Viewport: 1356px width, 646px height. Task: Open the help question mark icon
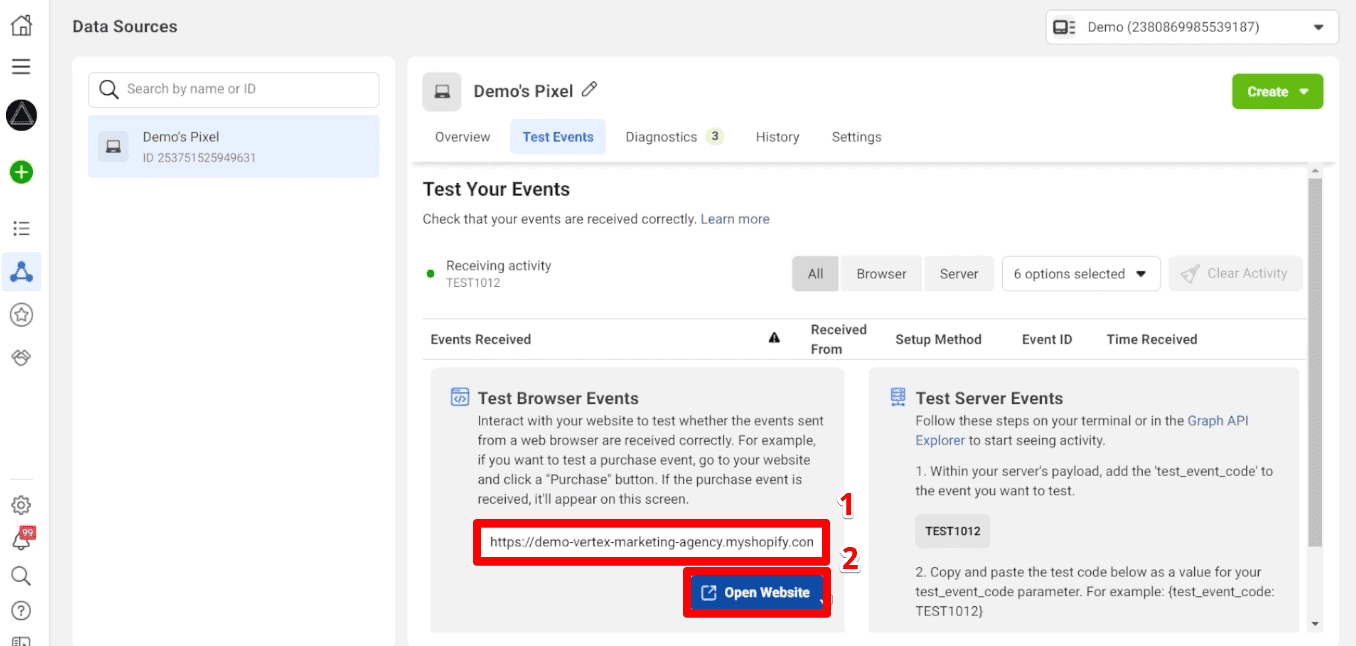tap(21, 610)
